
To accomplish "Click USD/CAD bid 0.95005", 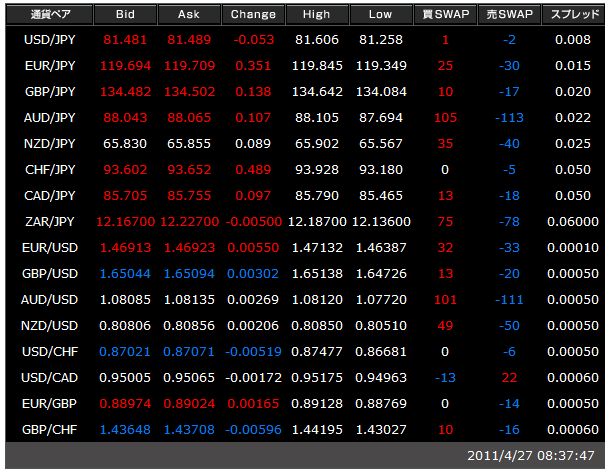I will tap(125, 378).
